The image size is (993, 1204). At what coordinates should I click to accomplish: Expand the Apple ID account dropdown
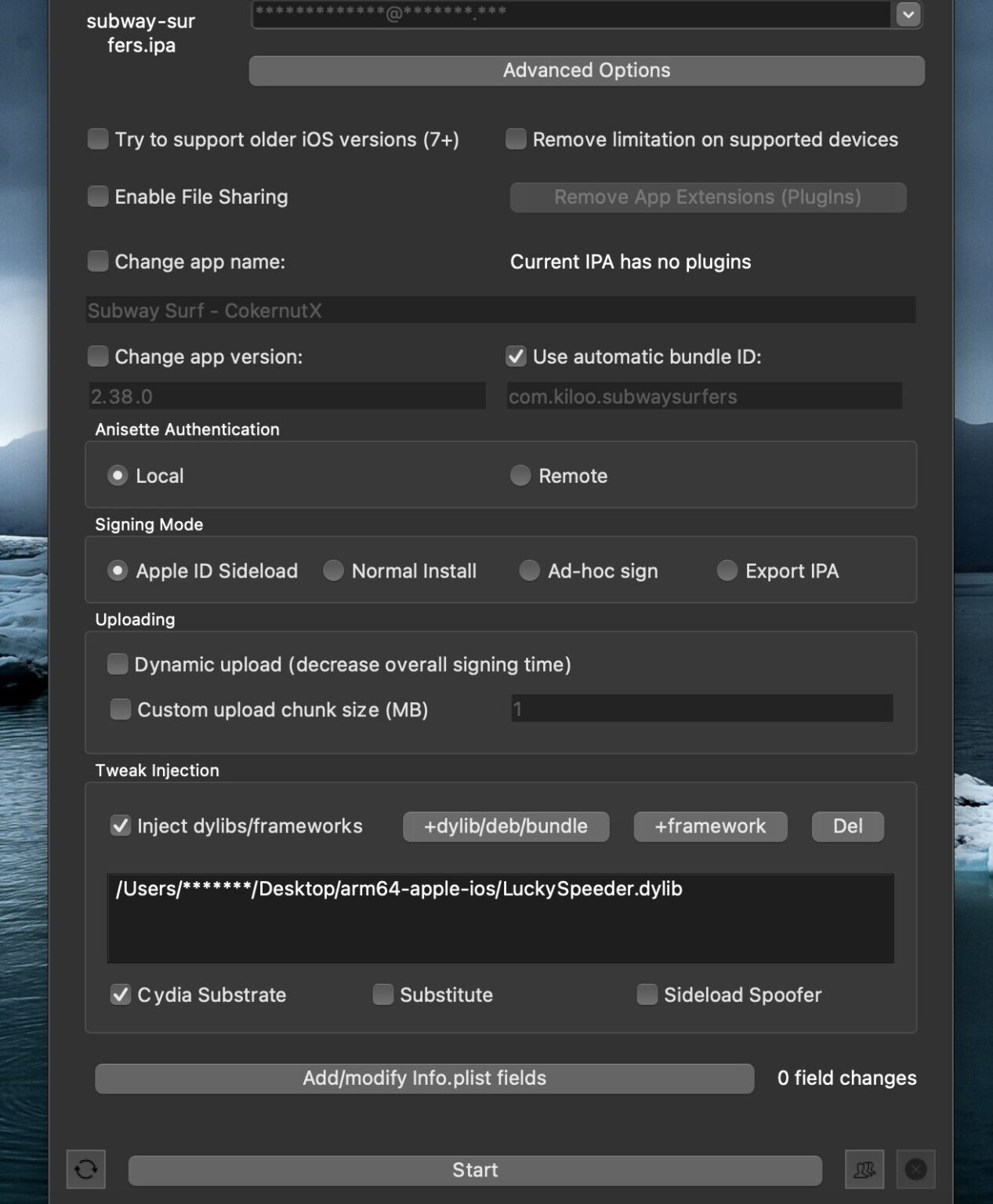point(906,14)
